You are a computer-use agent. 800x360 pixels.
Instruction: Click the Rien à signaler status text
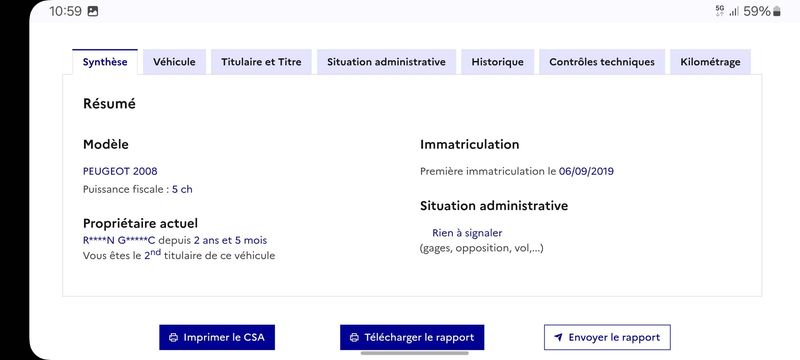(467, 233)
